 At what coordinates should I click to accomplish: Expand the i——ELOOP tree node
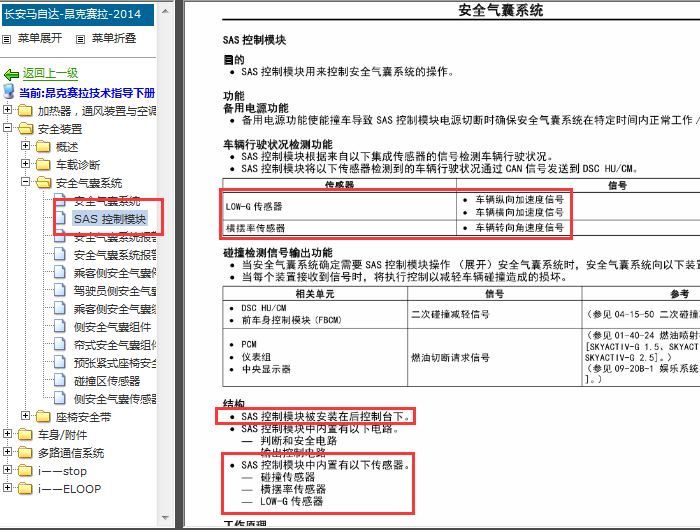7,488
